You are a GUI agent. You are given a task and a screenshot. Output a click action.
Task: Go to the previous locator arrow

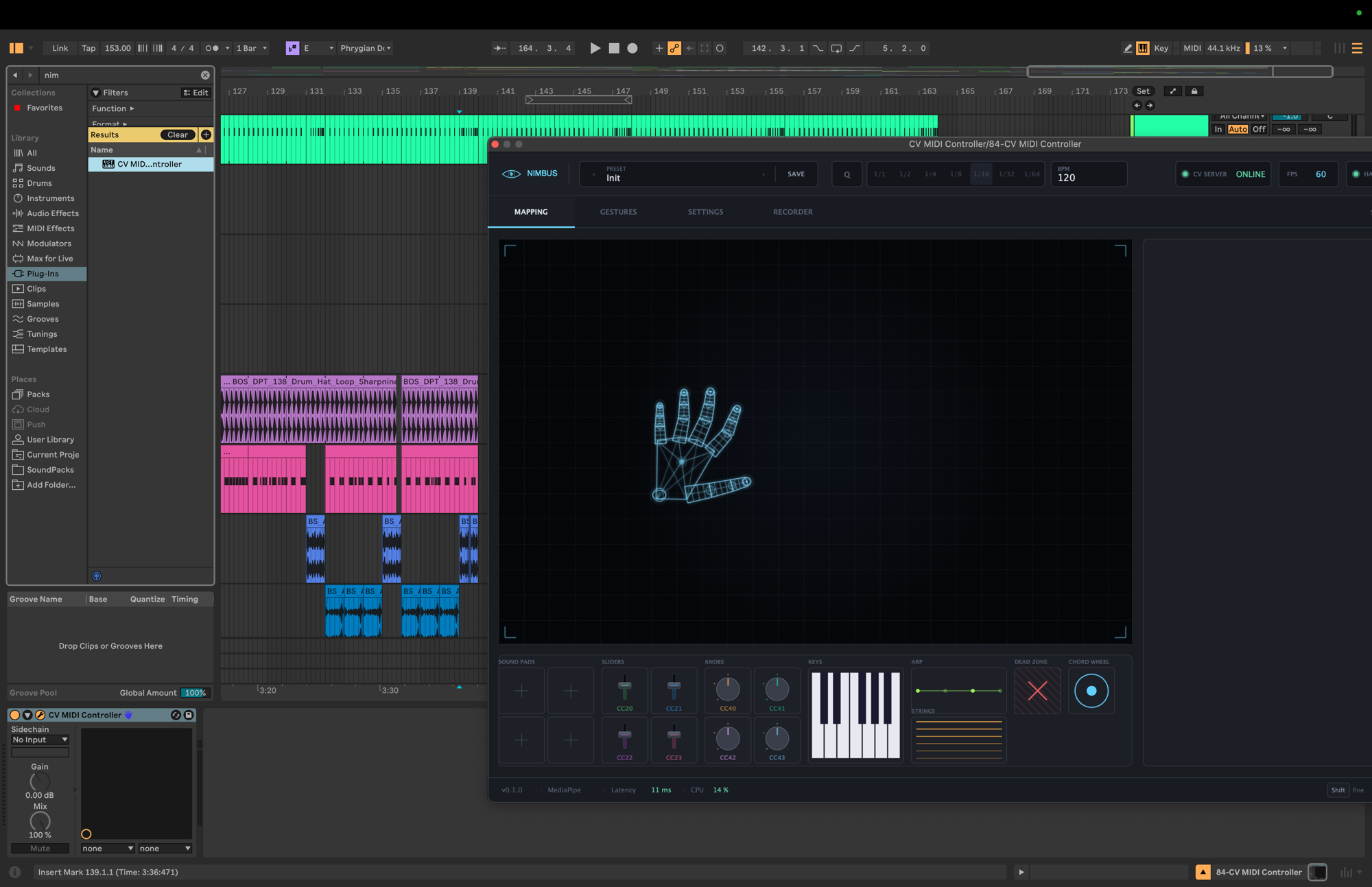(x=1137, y=105)
